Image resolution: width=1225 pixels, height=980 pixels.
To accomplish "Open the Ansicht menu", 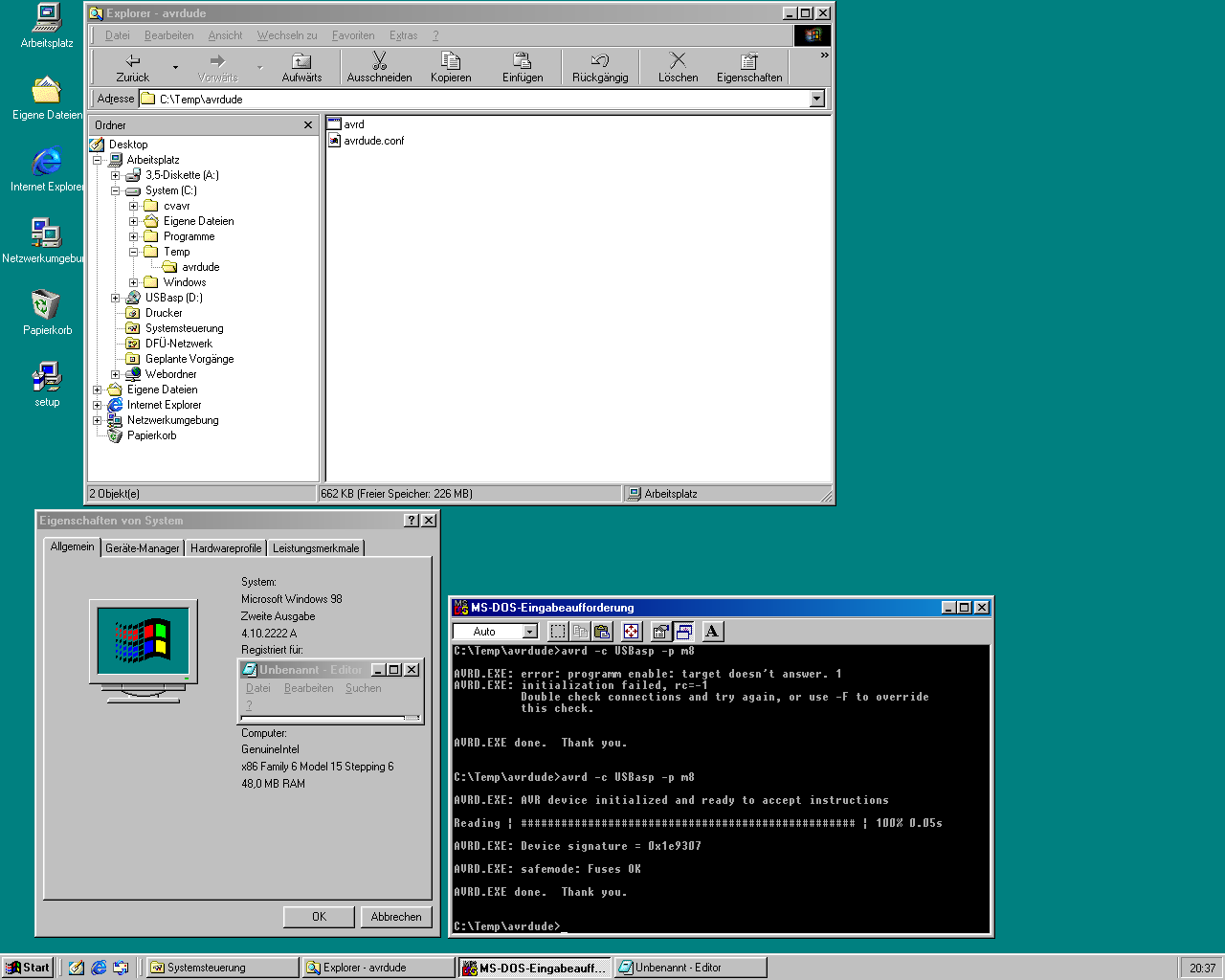I will [x=226, y=35].
